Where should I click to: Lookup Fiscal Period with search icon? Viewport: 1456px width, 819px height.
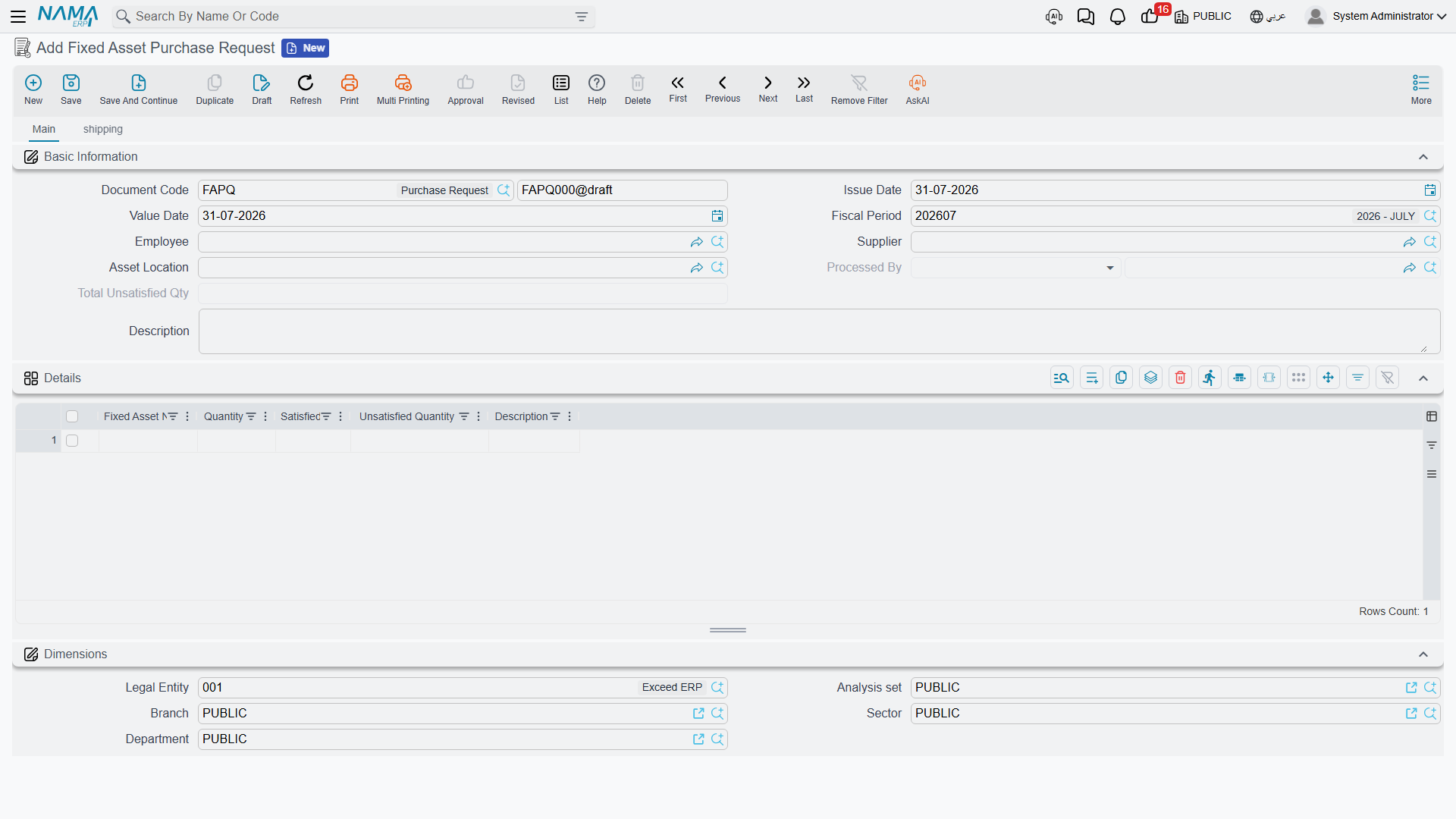pos(1430,216)
